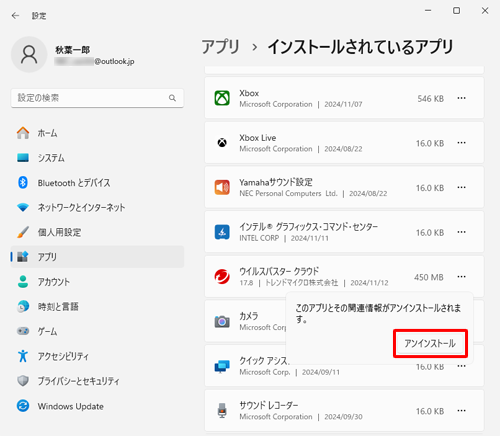The width and height of the screenshot is (500, 436).
Task: Click the Xbox app name text
Action: pyautogui.click(x=249, y=93)
